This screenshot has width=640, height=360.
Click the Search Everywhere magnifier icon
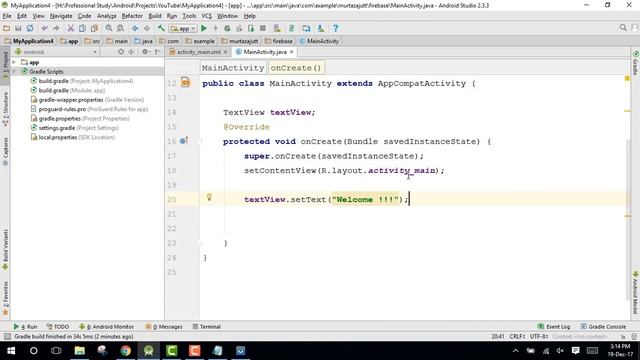pos(623,27)
